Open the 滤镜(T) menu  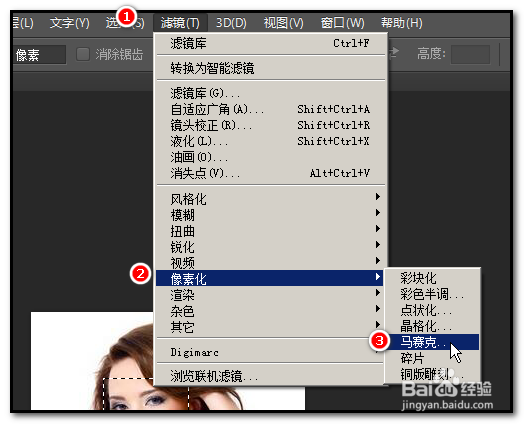(x=180, y=23)
